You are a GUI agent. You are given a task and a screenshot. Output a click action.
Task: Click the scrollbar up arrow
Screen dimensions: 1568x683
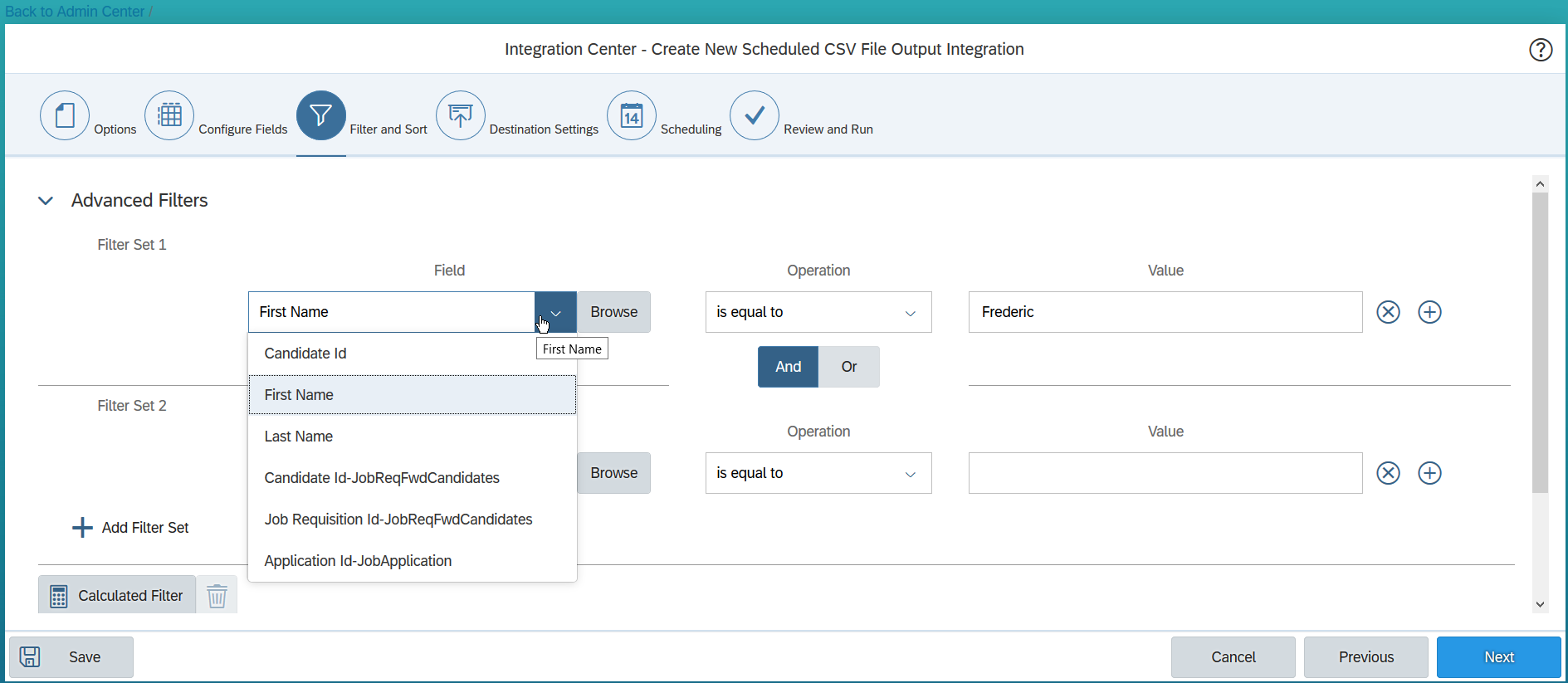[1541, 183]
